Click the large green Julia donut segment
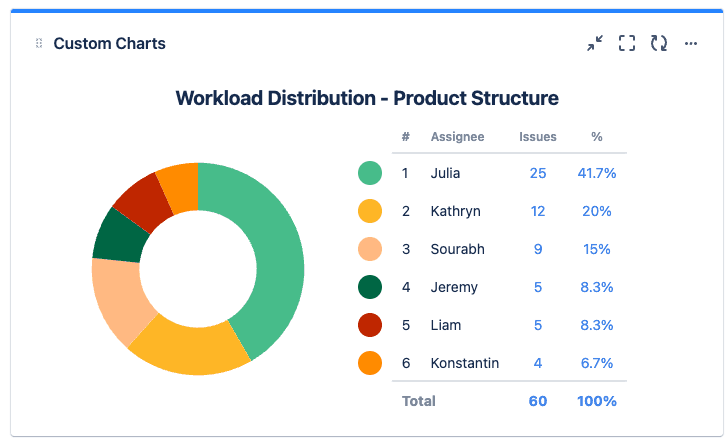This screenshot has width=728, height=445. (x=270, y=250)
